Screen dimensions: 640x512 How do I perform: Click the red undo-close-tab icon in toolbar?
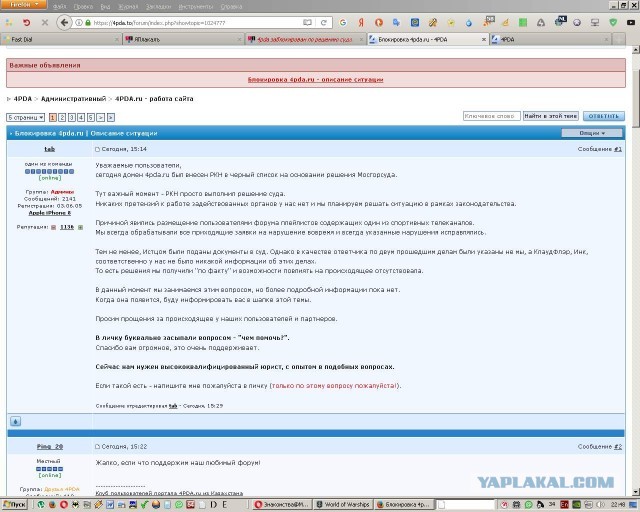click(27, 23)
